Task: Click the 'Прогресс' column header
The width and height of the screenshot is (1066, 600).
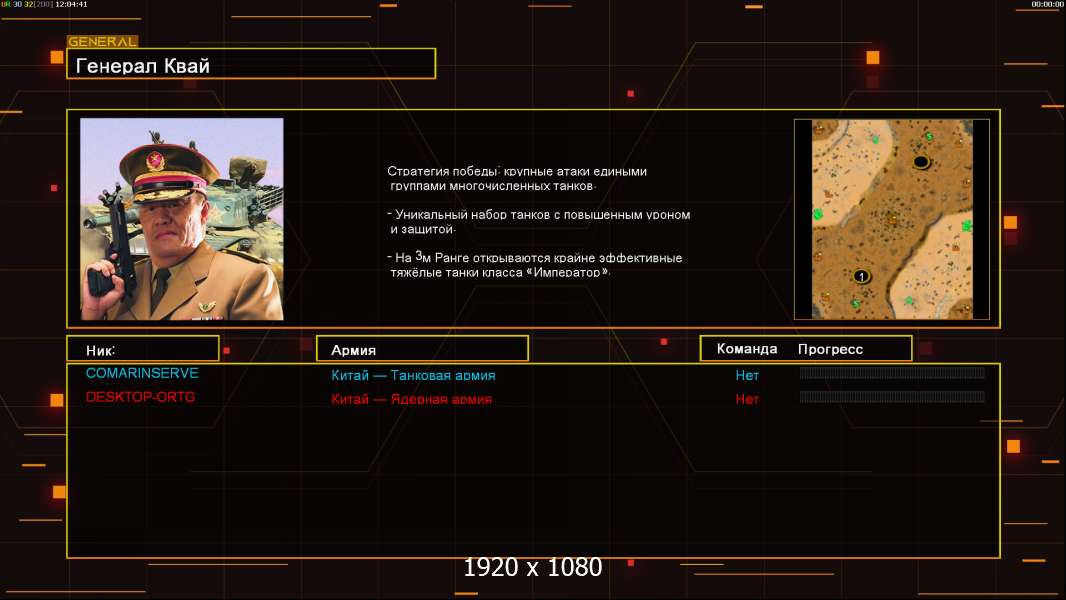Action: (830, 349)
